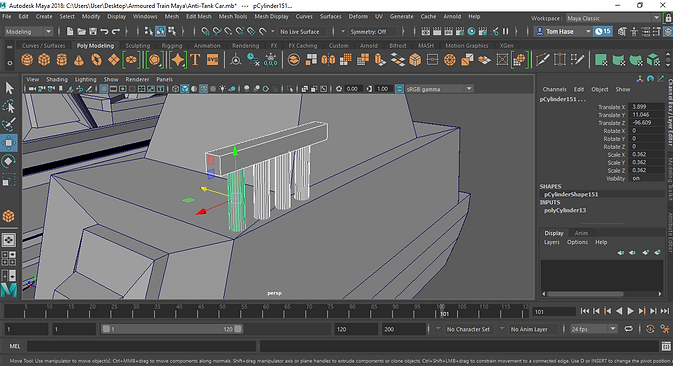Click the SVG import shelf icon
Screen dimensions: 673x366
(212, 60)
